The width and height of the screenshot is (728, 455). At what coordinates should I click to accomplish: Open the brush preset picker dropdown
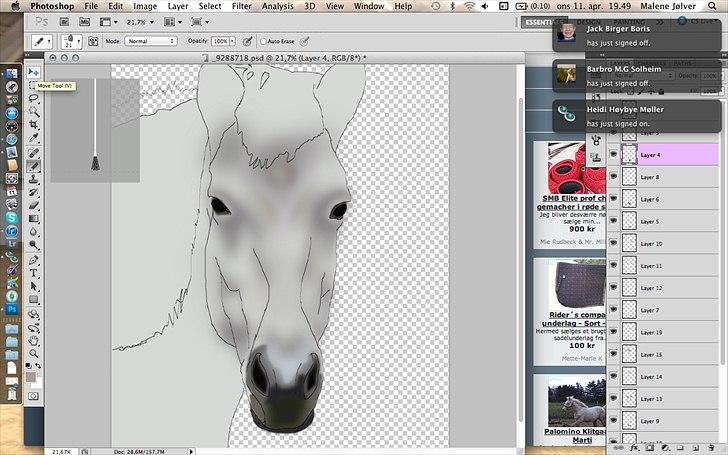pyautogui.click(x=74, y=42)
